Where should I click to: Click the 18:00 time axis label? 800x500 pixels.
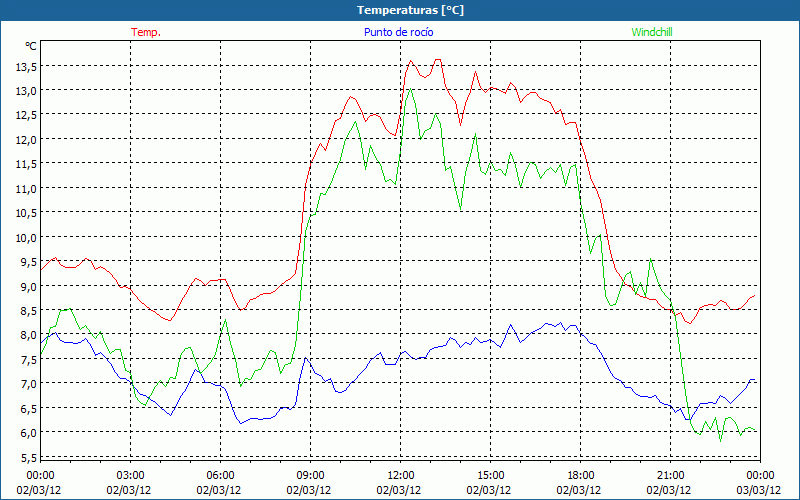[581, 476]
